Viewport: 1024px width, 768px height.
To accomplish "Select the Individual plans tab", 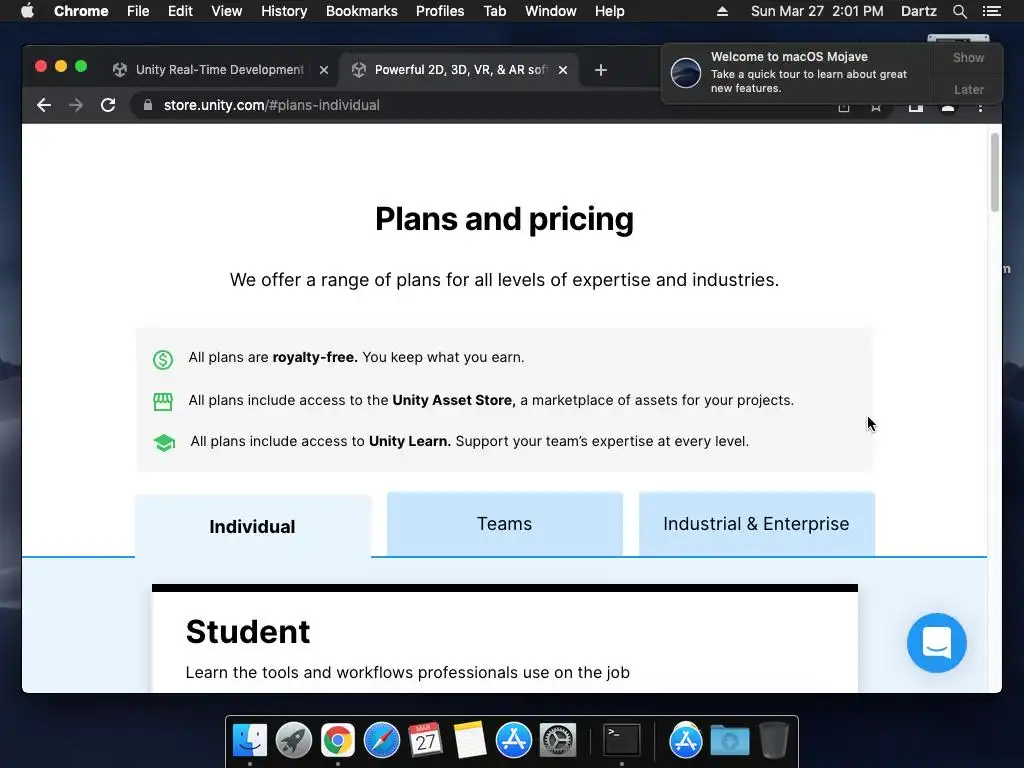I will 253,526.
